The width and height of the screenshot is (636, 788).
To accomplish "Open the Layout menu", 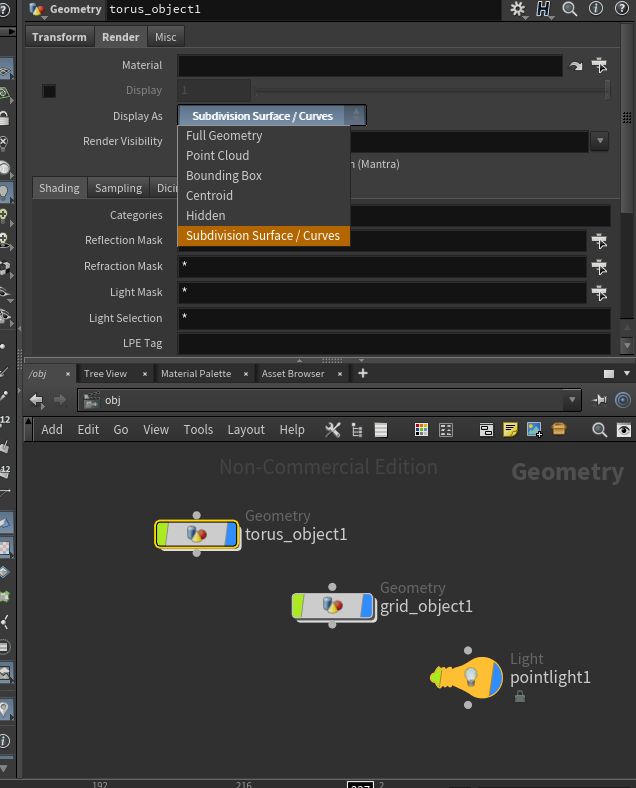I will coord(246,429).
